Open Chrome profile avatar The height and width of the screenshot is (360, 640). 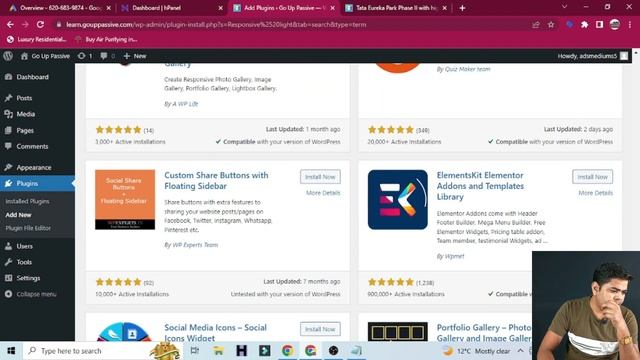[615, 24]
